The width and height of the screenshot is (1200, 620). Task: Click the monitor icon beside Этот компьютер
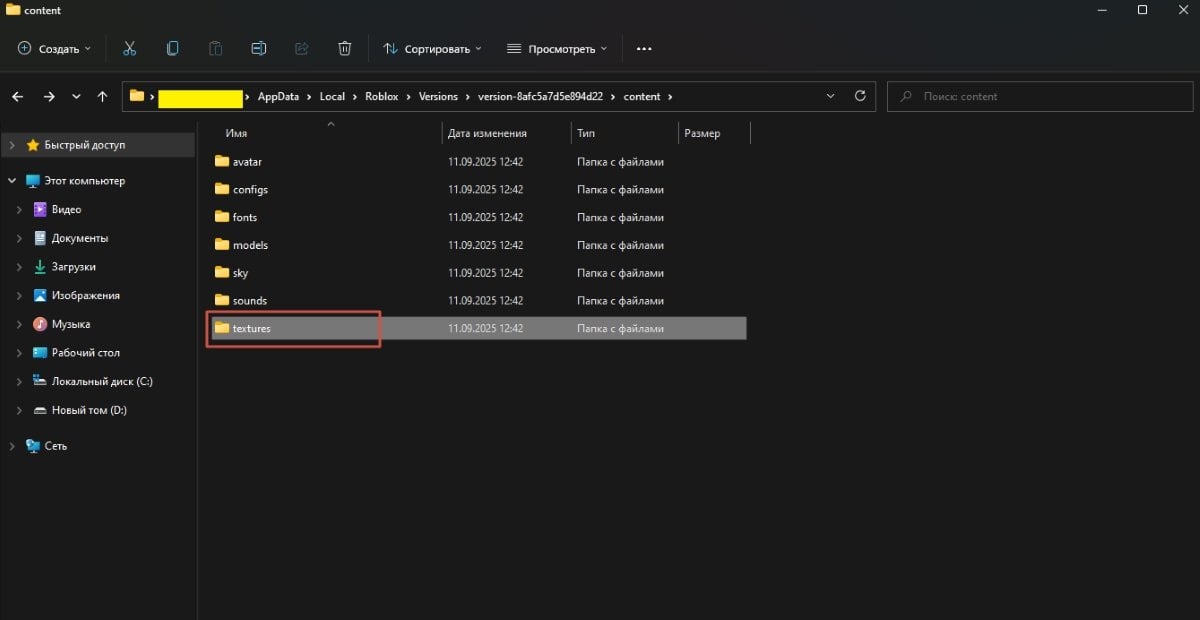(33, 181)
